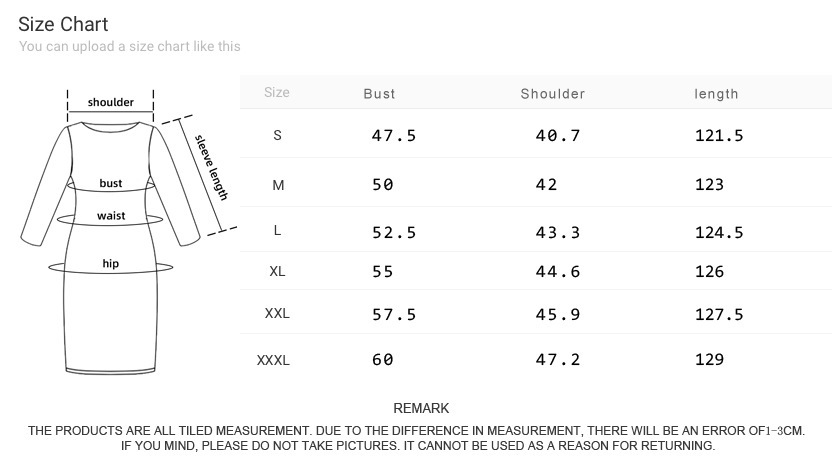Image resolution: width=832 pixels, height=464 pixels.
Task: Select the shoulder label on the diagram
Action: tap(110, 102)
